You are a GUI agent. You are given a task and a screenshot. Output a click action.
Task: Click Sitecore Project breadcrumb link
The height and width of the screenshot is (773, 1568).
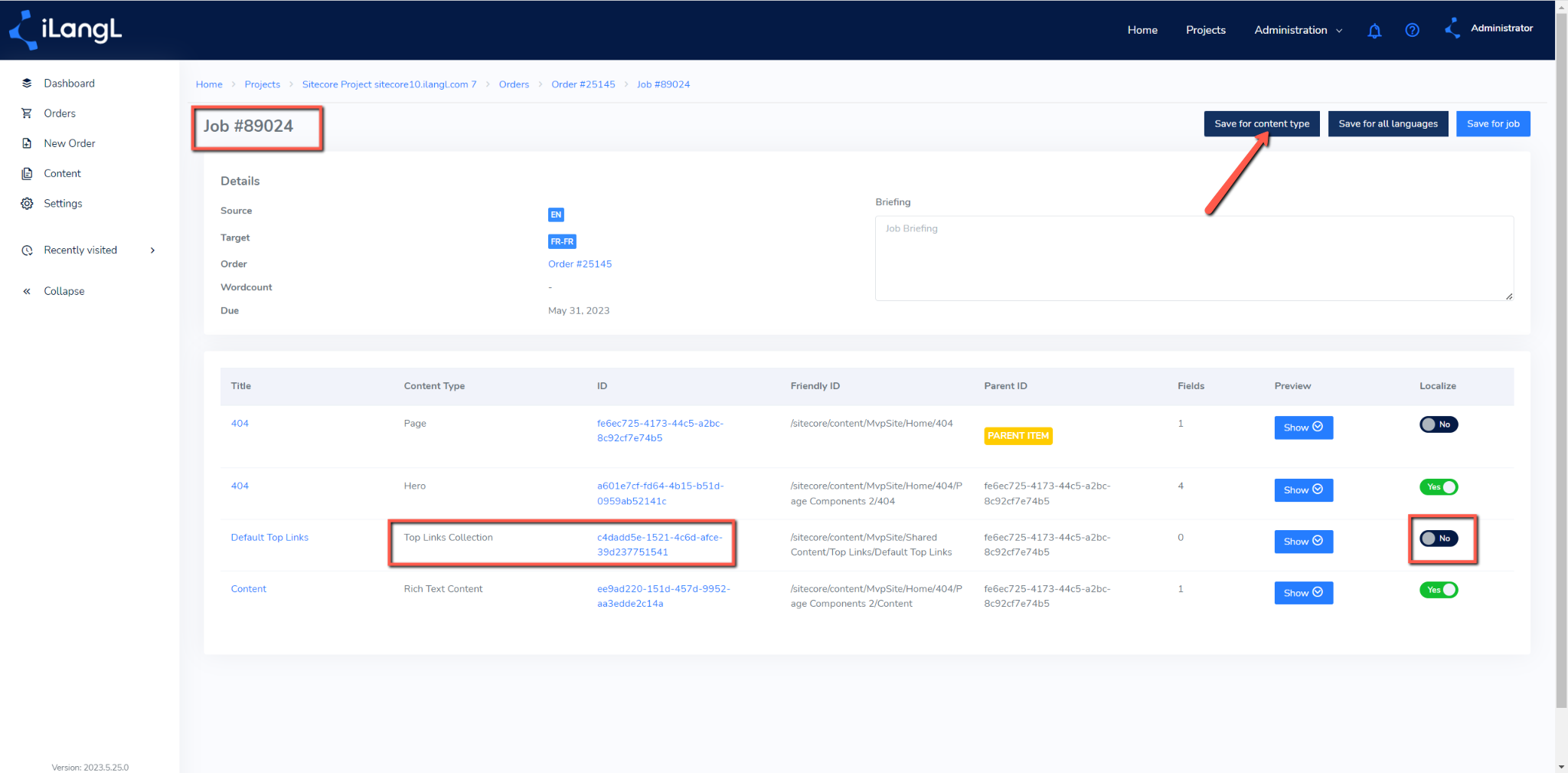[x=389, y=84]
